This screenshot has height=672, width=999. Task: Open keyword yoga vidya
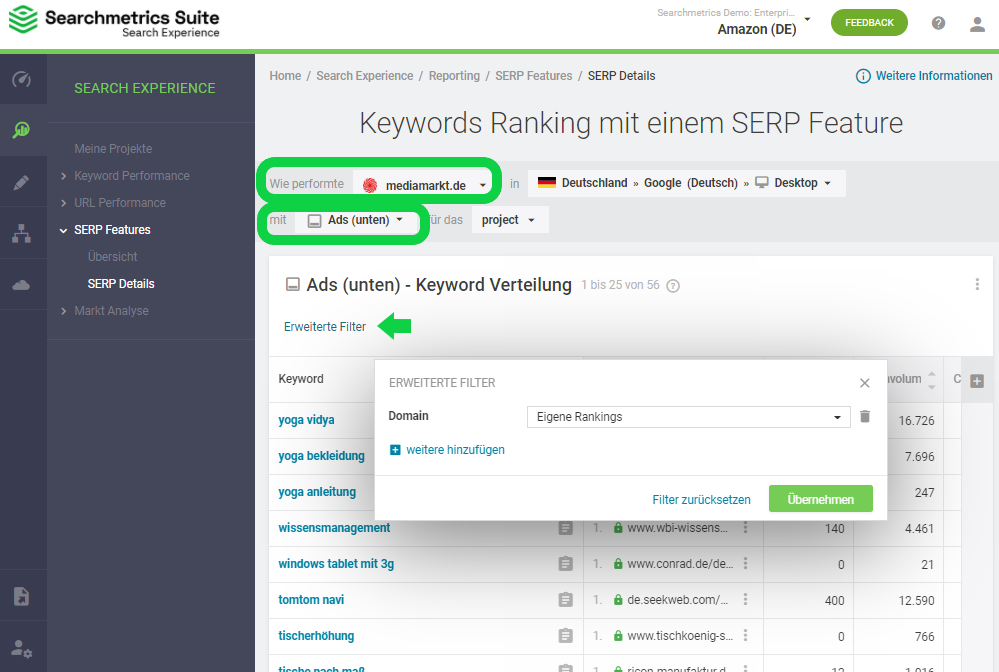tap(306, 420)
